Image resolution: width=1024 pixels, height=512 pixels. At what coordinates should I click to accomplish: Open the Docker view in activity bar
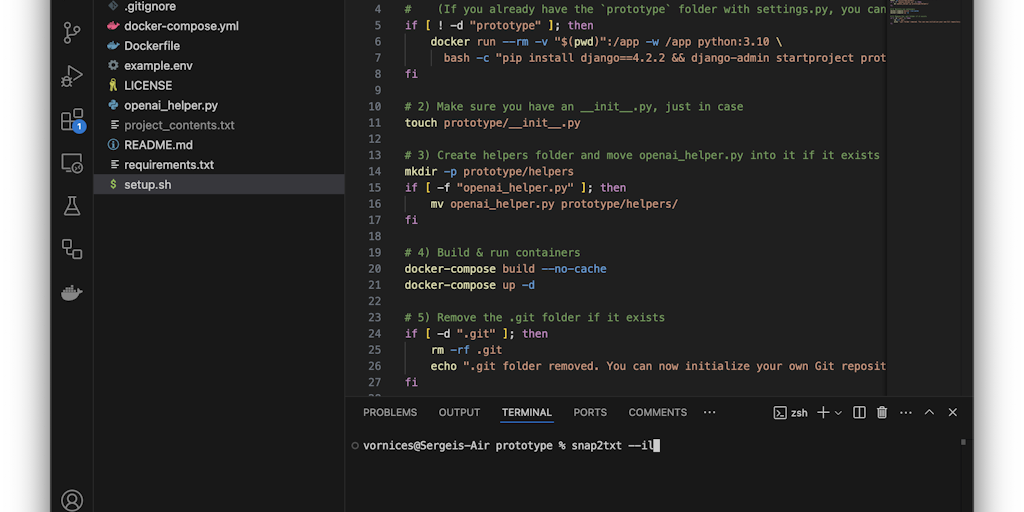pos(72,292)
